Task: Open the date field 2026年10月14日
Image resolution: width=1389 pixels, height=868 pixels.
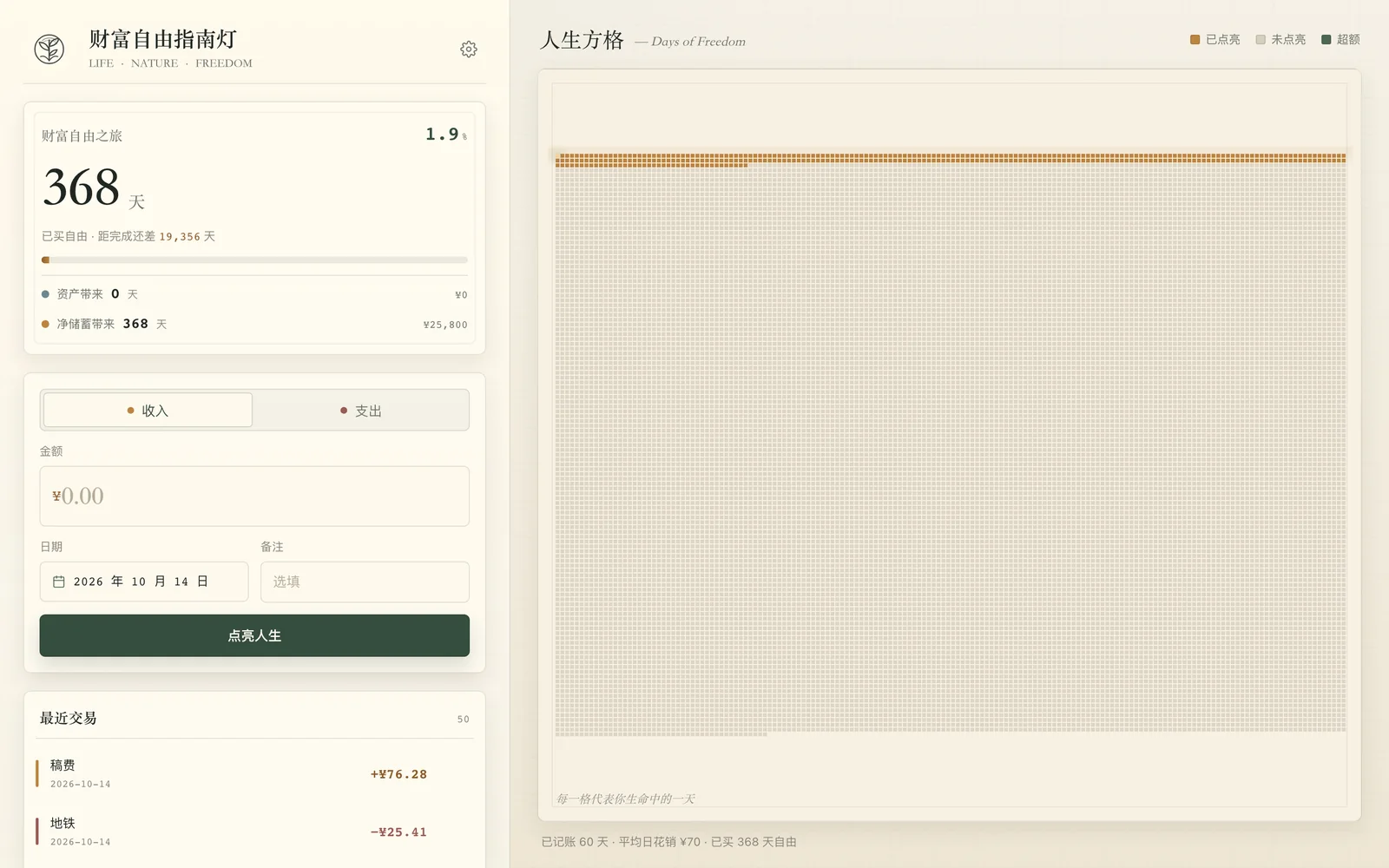Action: click(x=144, y=582)
